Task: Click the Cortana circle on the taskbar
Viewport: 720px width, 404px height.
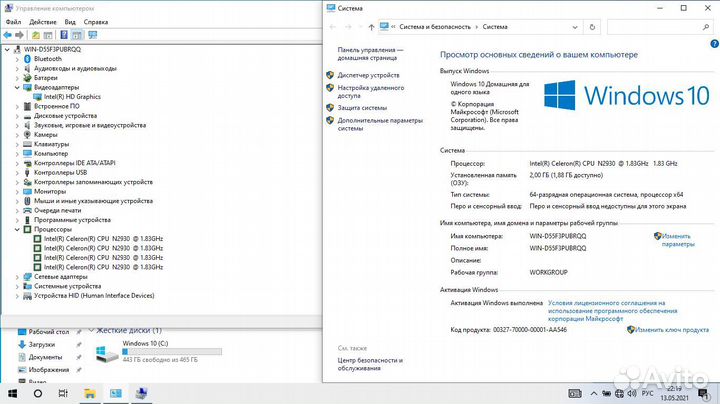Action: click(x=38, y=393)
